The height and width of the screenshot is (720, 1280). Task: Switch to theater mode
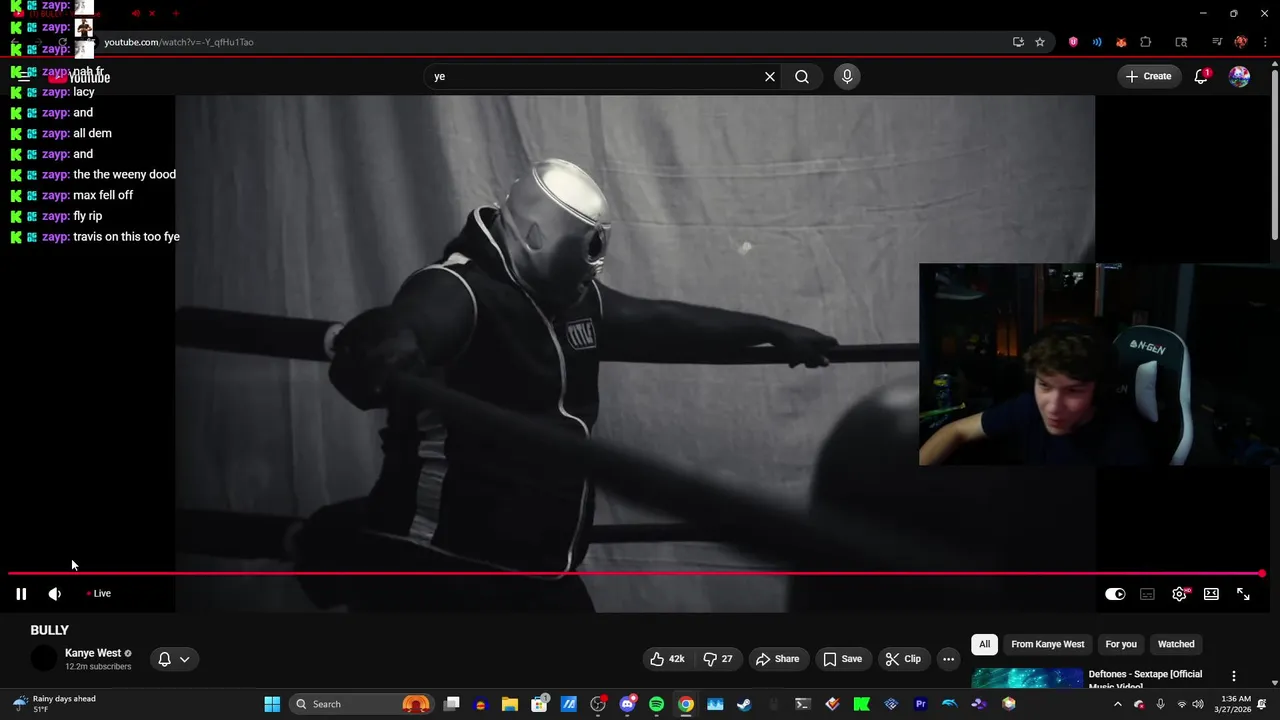coord(1211,594)
